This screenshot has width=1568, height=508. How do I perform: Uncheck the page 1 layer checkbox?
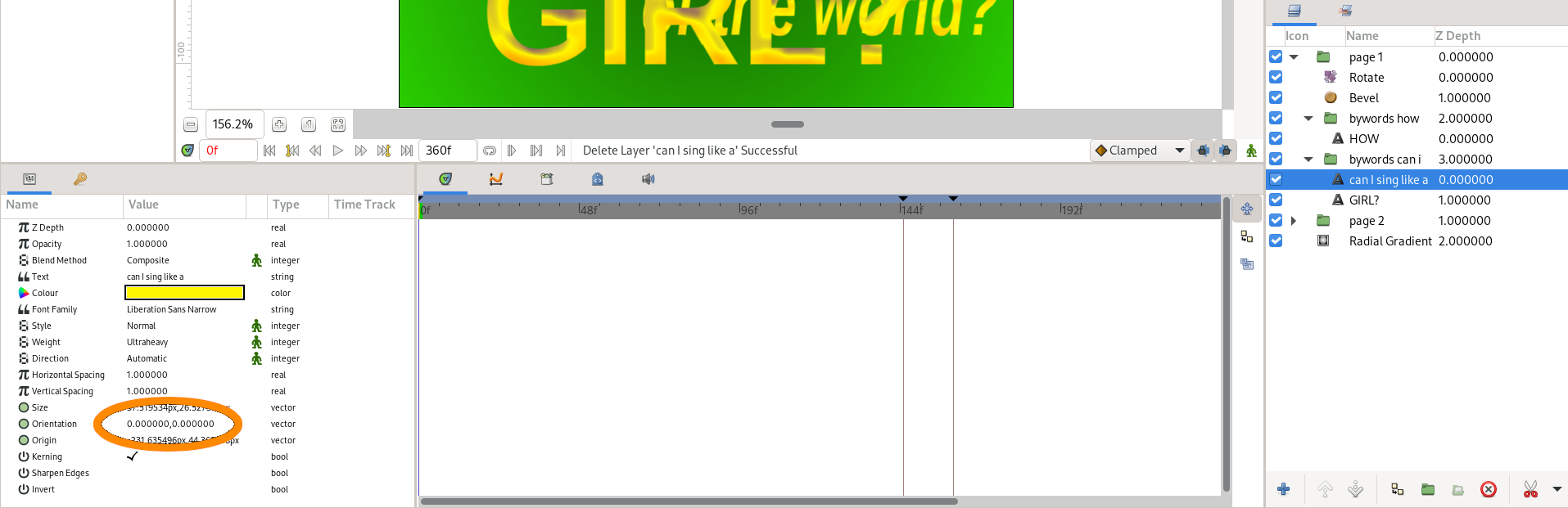[1276, 56]
